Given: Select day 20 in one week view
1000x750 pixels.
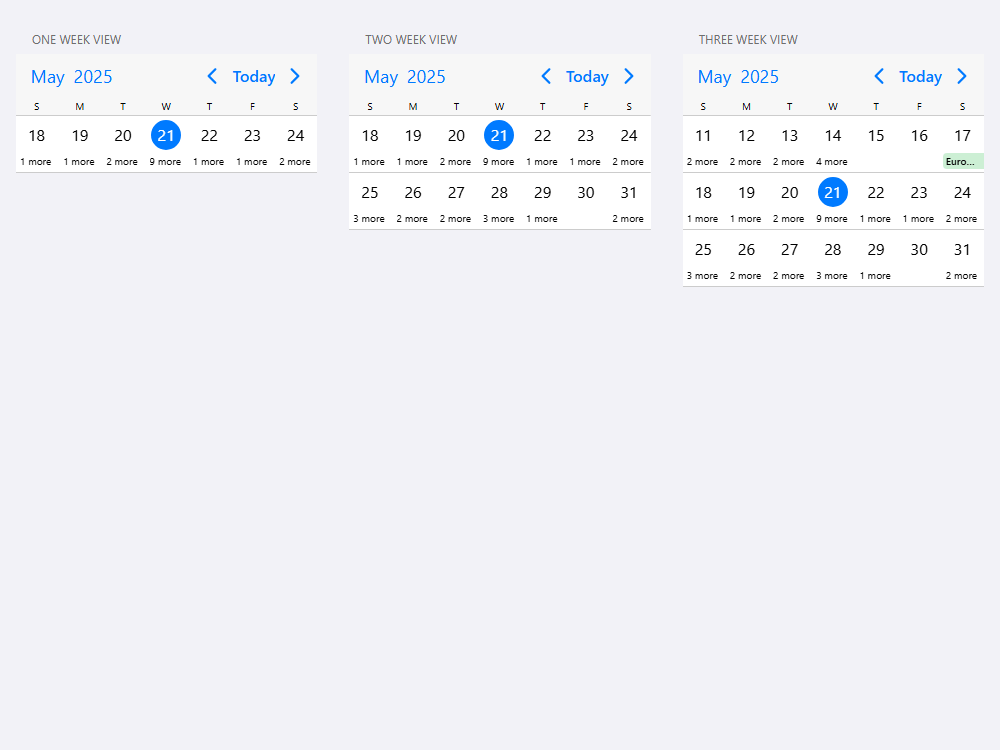Looking at the screenshot, I should click(123, 135).
